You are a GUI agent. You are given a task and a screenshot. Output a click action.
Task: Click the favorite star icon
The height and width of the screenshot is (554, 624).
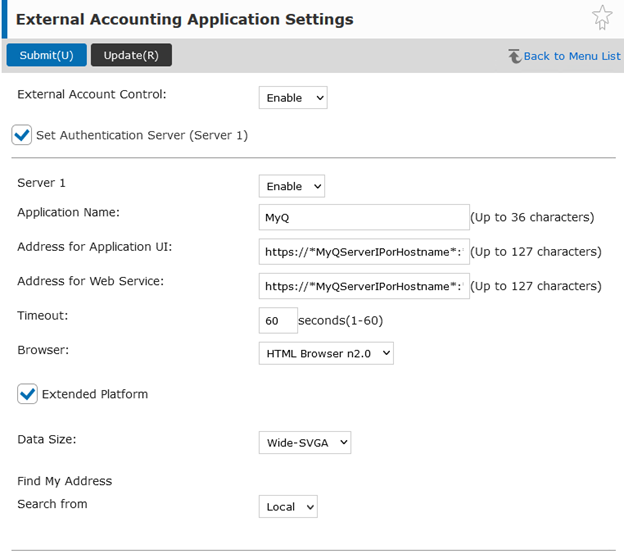click(x=602, y=17)
